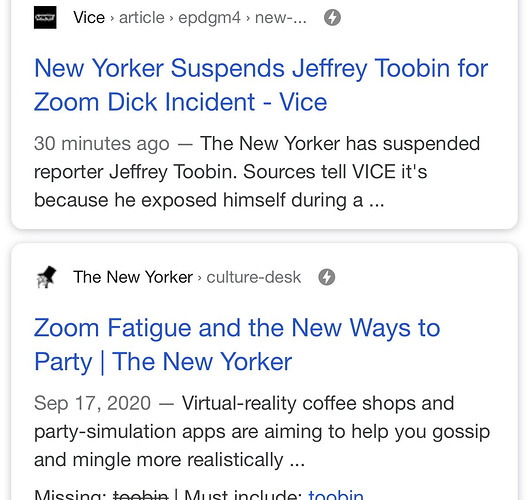Tap The New Yorker favicon
This screenshot has height=500, width=529.
tap(46, 277)
